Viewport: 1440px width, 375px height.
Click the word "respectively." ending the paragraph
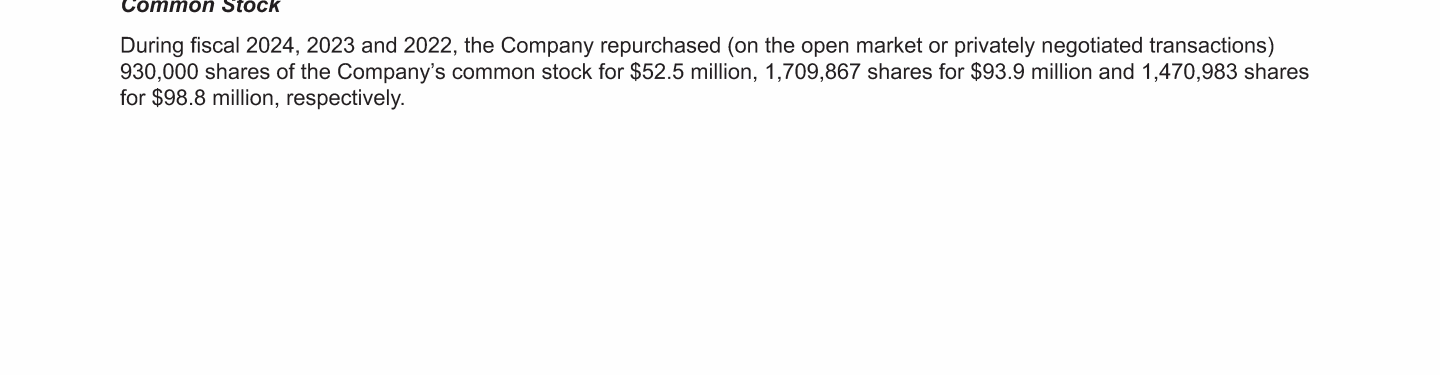tap(346, 98)
